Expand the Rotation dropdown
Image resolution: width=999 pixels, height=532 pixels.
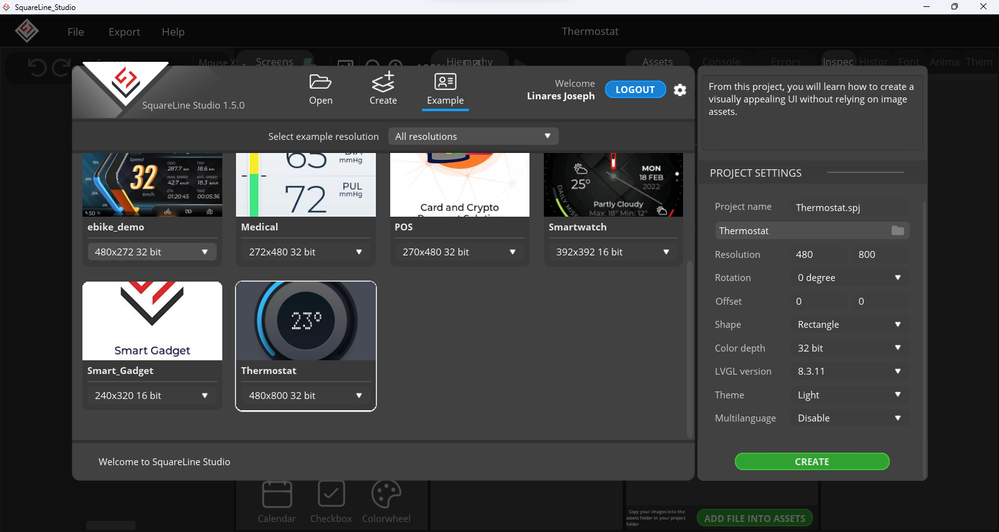(x=850, y=278)
